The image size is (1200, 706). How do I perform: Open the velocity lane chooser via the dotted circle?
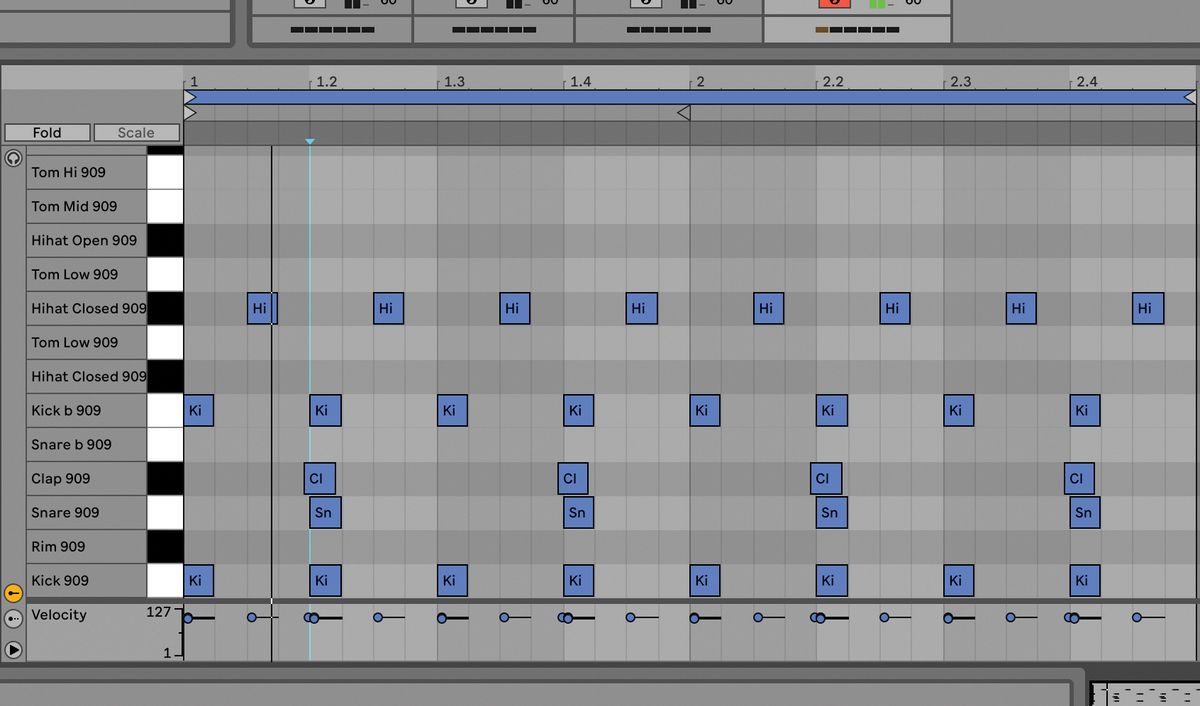click(13, 619)
